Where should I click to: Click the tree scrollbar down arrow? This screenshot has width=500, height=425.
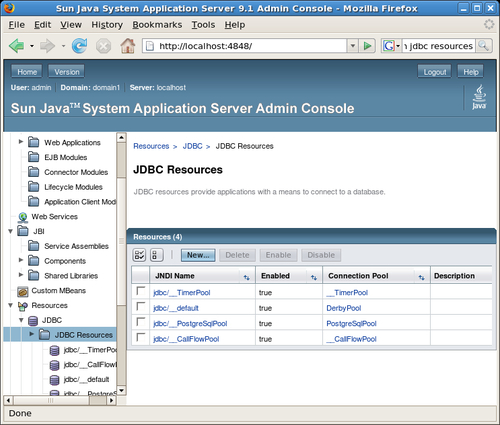[121, 390]
